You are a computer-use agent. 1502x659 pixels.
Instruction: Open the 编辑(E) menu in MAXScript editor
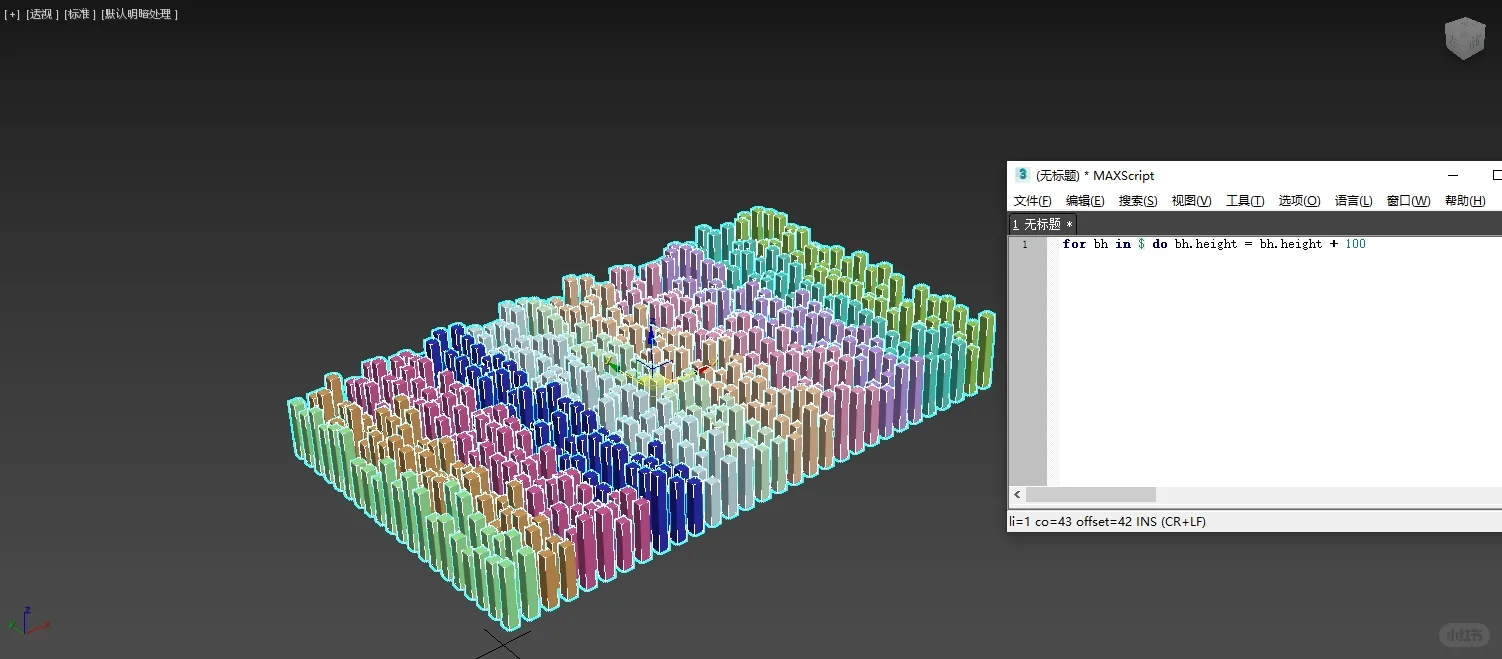coord(1084,200)
